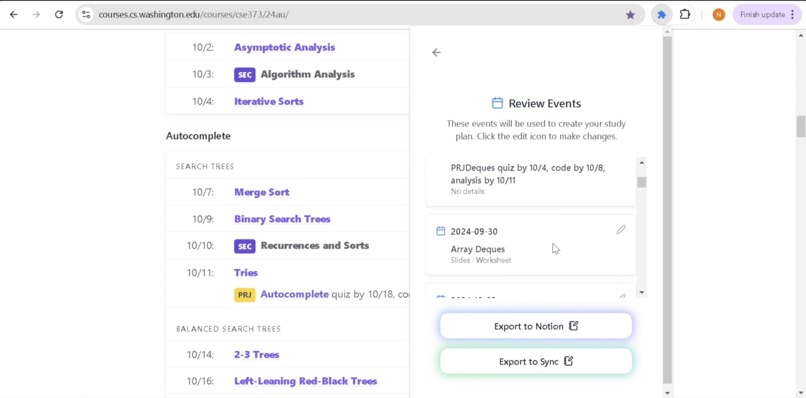The width and height of the screenshot is (806, 398).
Task: Go back with the panel's arrow
Action: point(436,52)
